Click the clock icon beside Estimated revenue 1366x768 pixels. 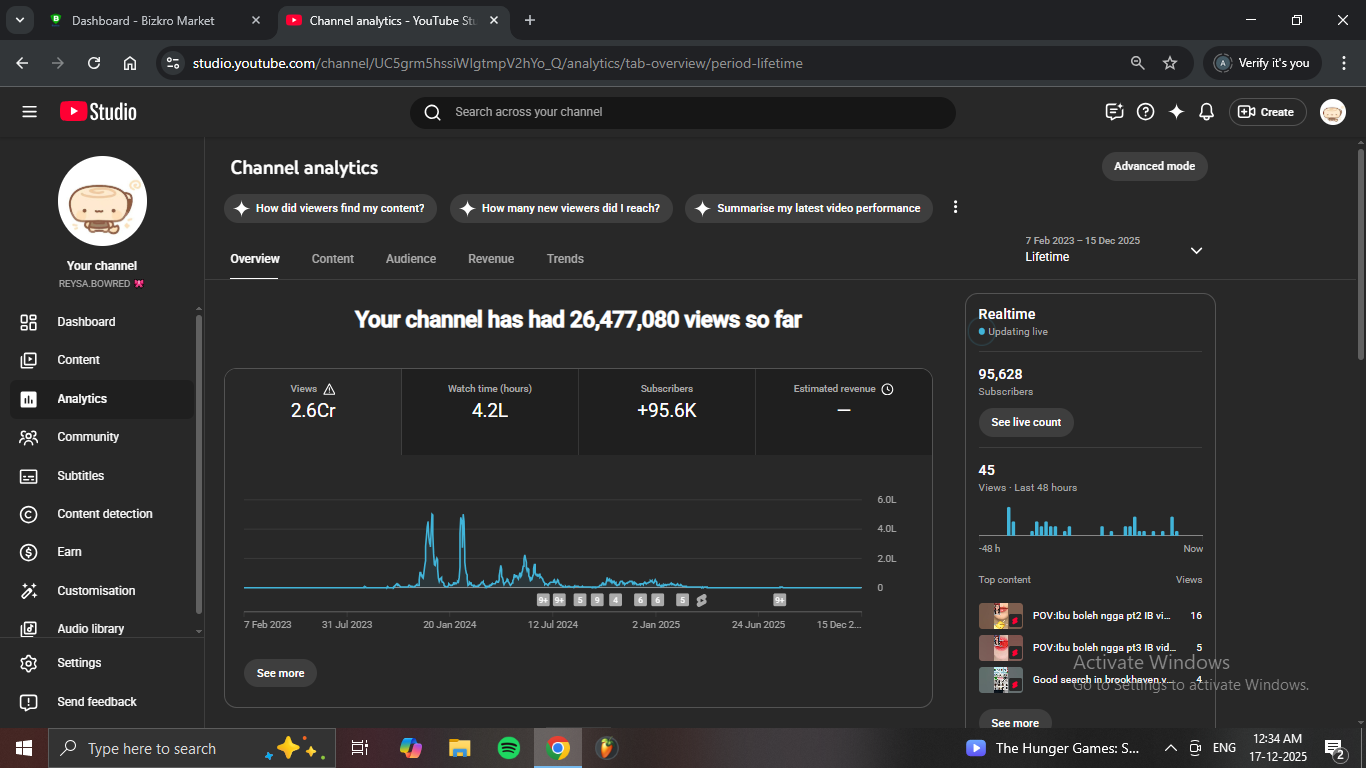point(887,389)
